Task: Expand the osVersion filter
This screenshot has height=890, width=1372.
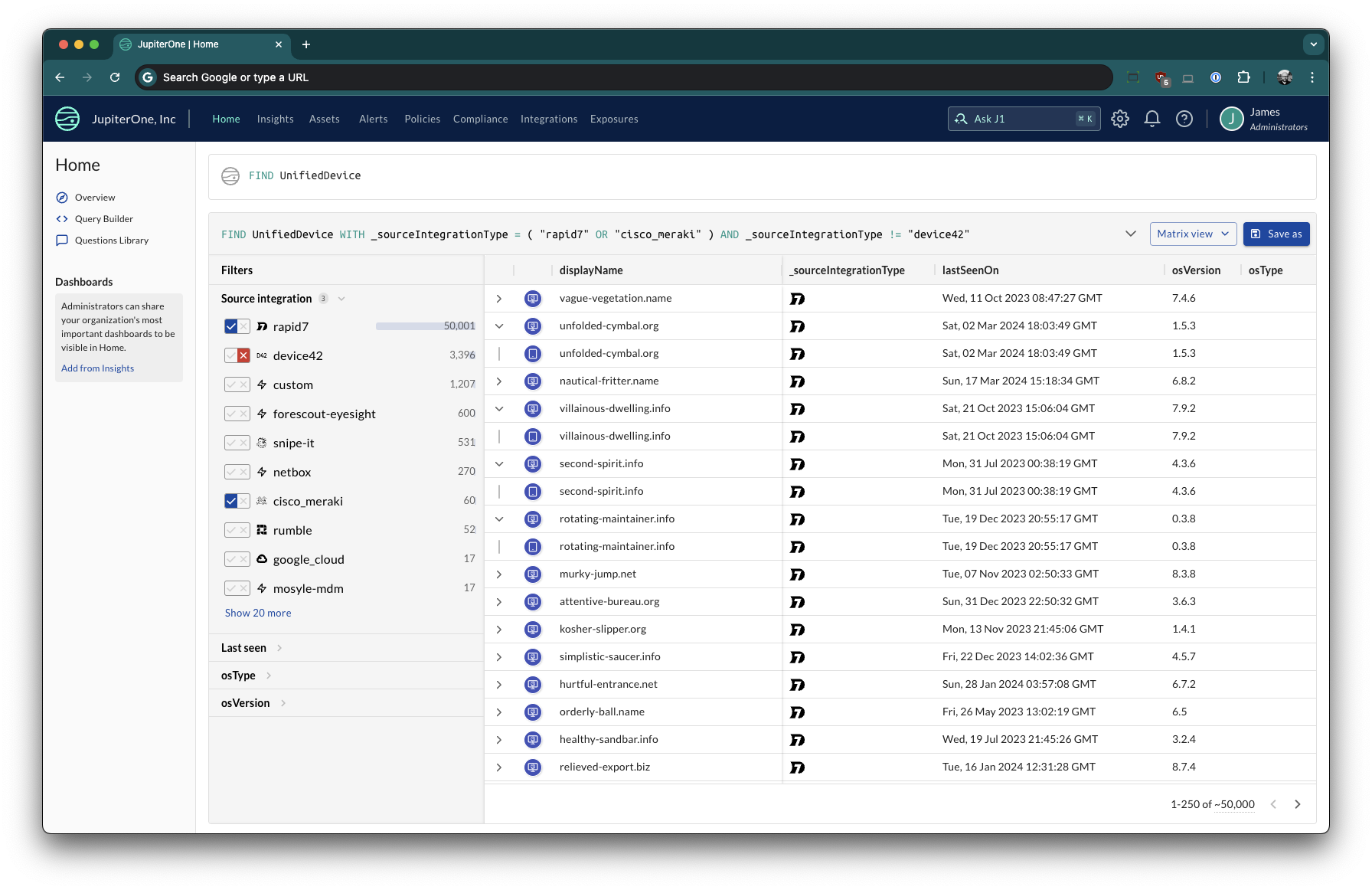Action: (x=283, y=703)
